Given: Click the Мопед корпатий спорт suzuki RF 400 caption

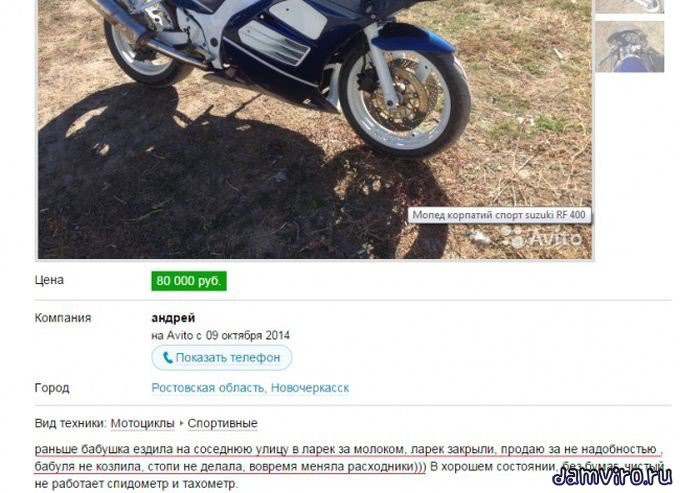Looking at the screenshot, I should click(x=499, y=215).
